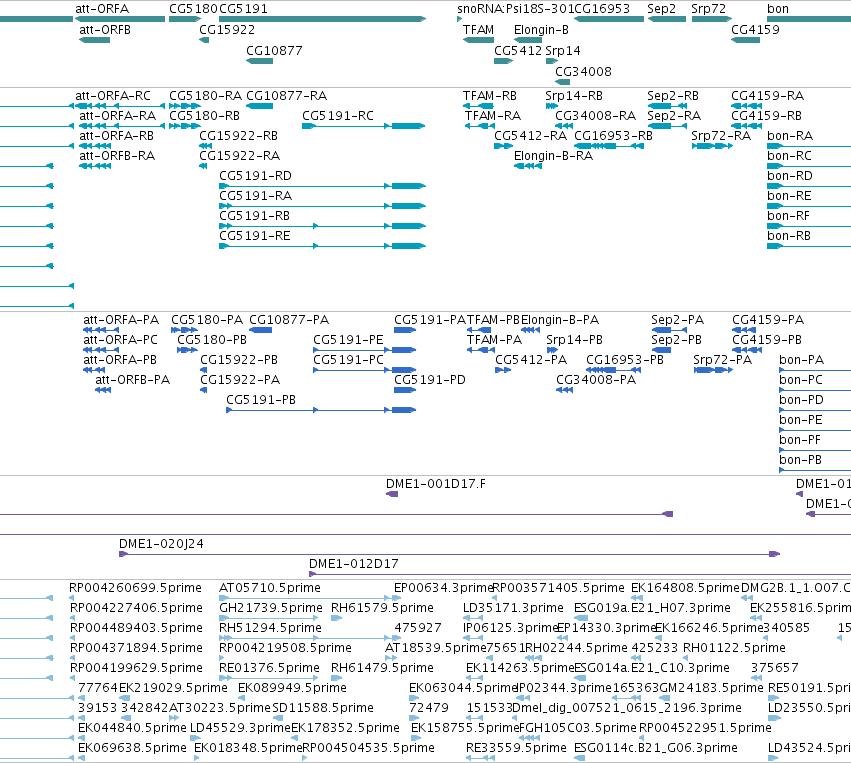
Task: Click EST RP004260699.5prime
Action: click(x=135, y=588)
